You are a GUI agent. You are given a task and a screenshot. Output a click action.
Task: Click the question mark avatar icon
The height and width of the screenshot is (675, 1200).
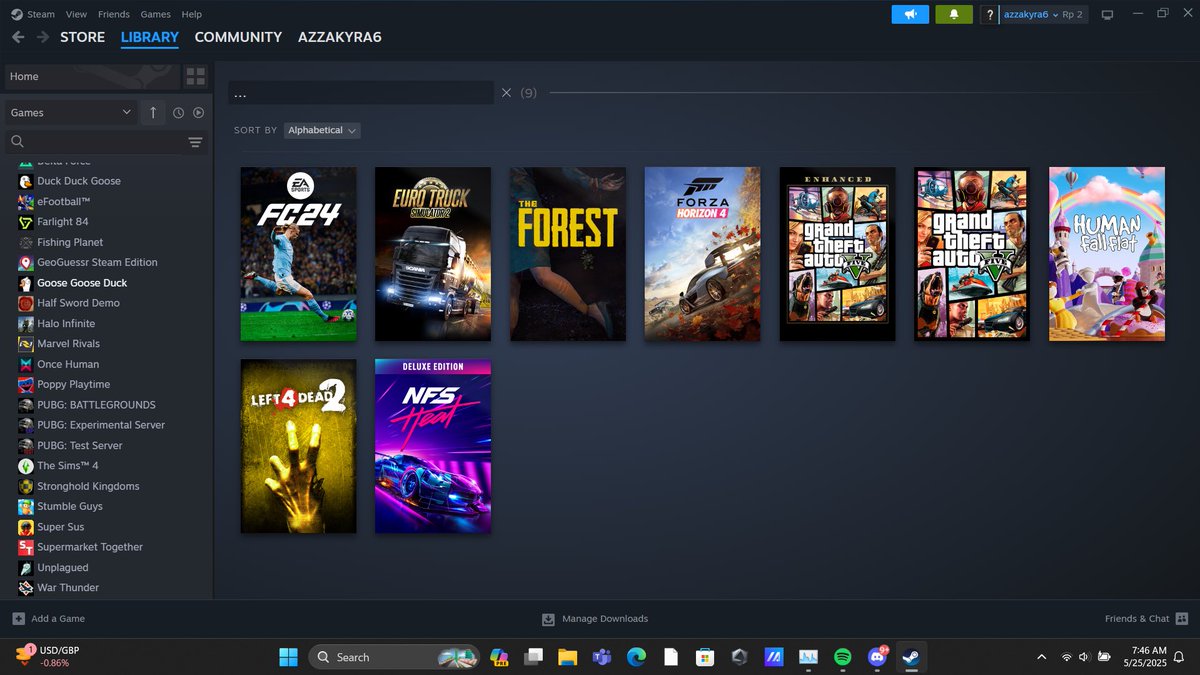989,15
